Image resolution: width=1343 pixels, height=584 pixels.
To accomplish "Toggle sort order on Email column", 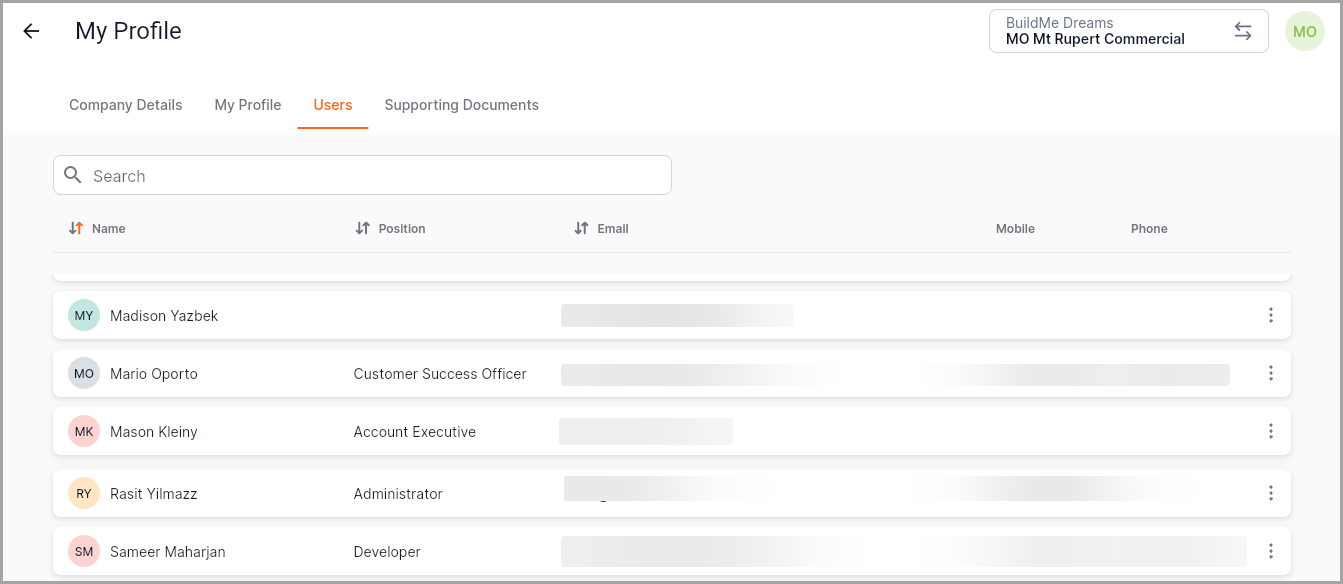I will [x=581, y=229].
